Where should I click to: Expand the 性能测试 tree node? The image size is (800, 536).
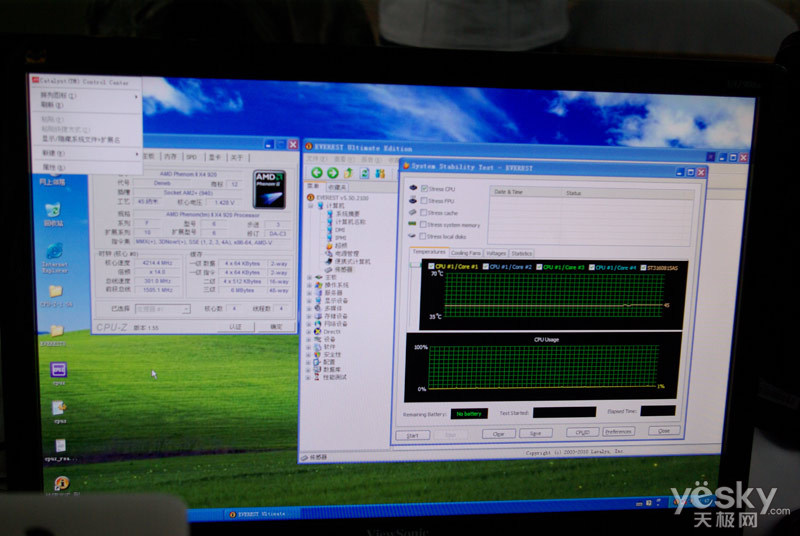click(x=308, y=377)
